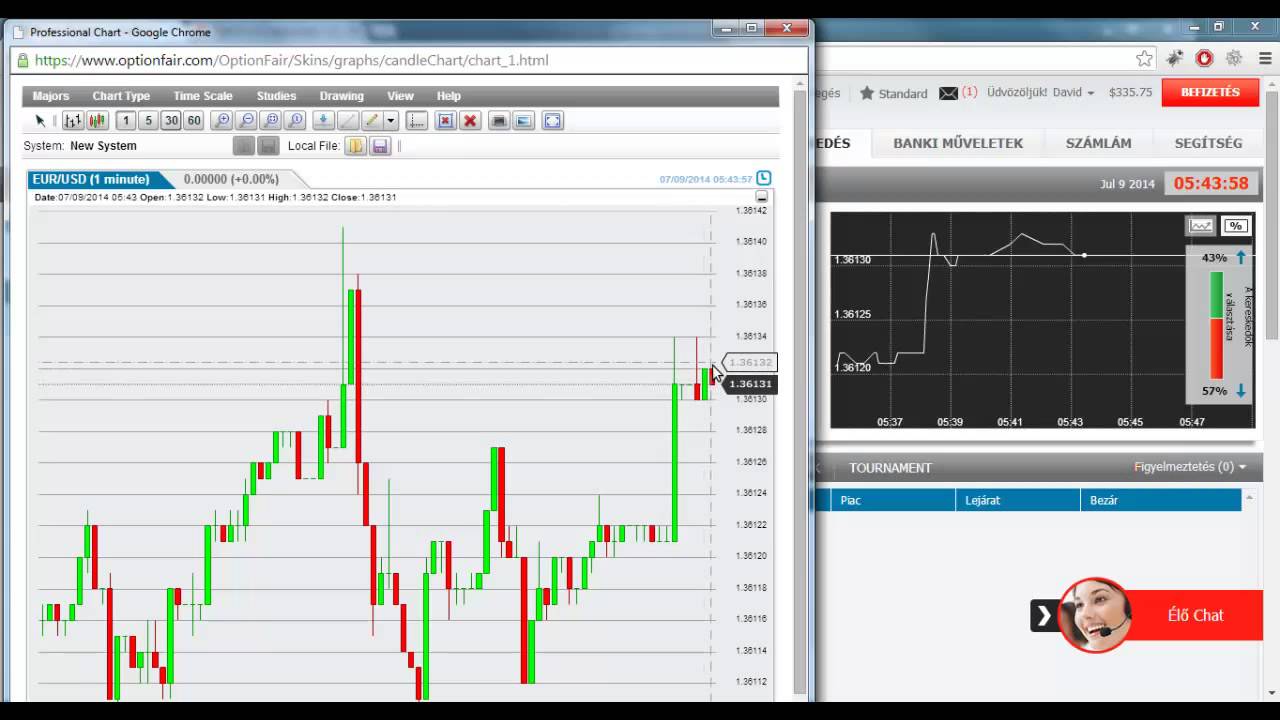Open the SEGÍTSÉG tab

click(x=1208, y=143)
